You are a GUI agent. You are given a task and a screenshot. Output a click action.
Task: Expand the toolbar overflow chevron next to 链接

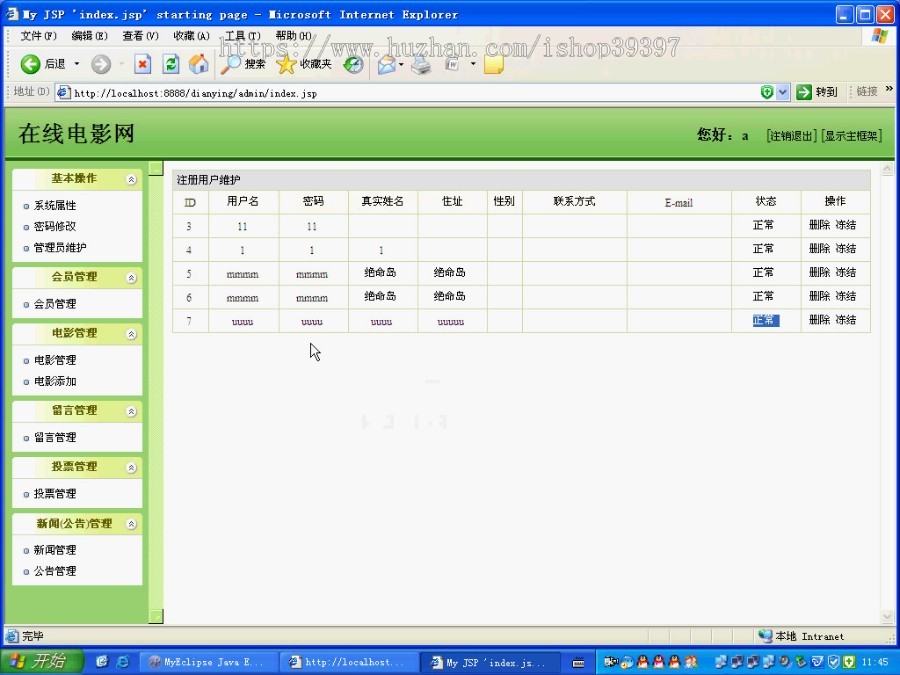[x=889, y=88]
